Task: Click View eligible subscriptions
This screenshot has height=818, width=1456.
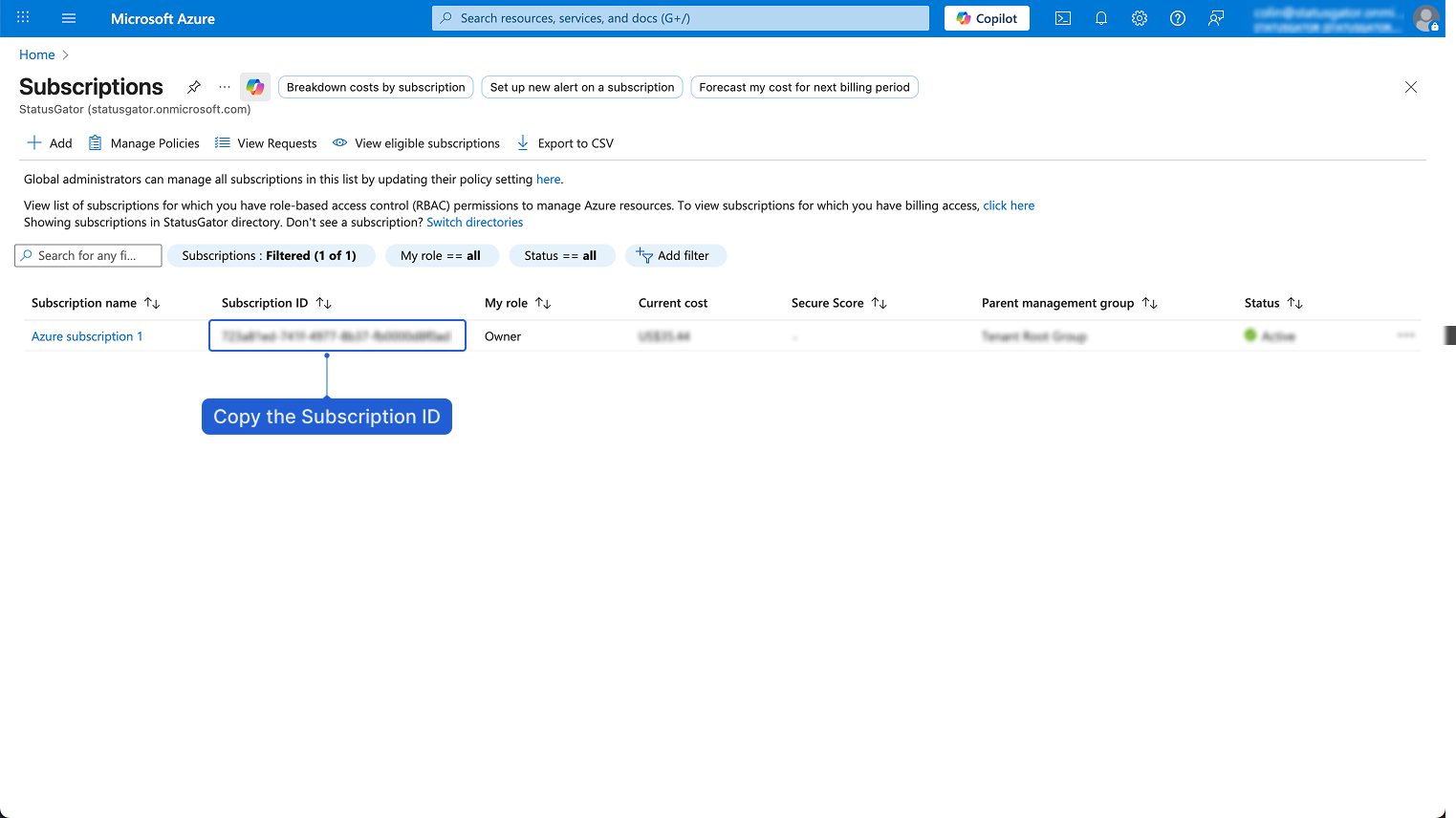Action: tap(416, 143)
